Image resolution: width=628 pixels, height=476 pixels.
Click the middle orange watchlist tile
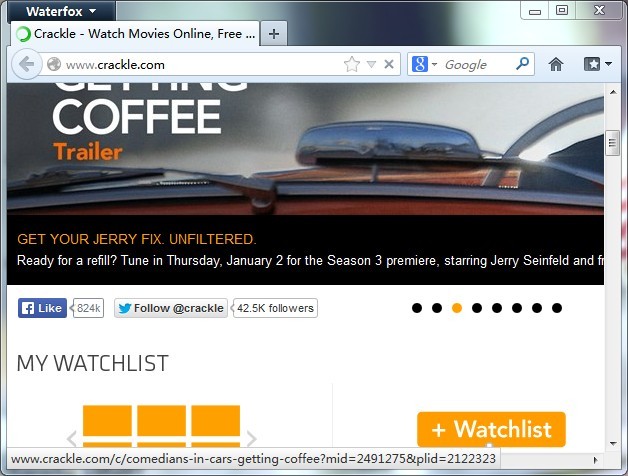pyautogui.click(x=161, y=421)
